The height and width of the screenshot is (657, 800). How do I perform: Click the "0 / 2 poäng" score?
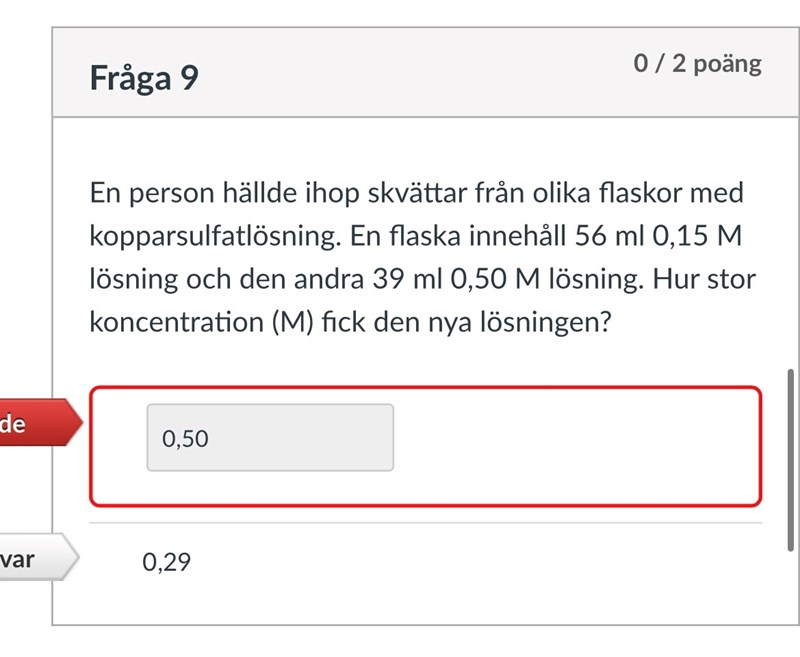click(x=697, y=64)
